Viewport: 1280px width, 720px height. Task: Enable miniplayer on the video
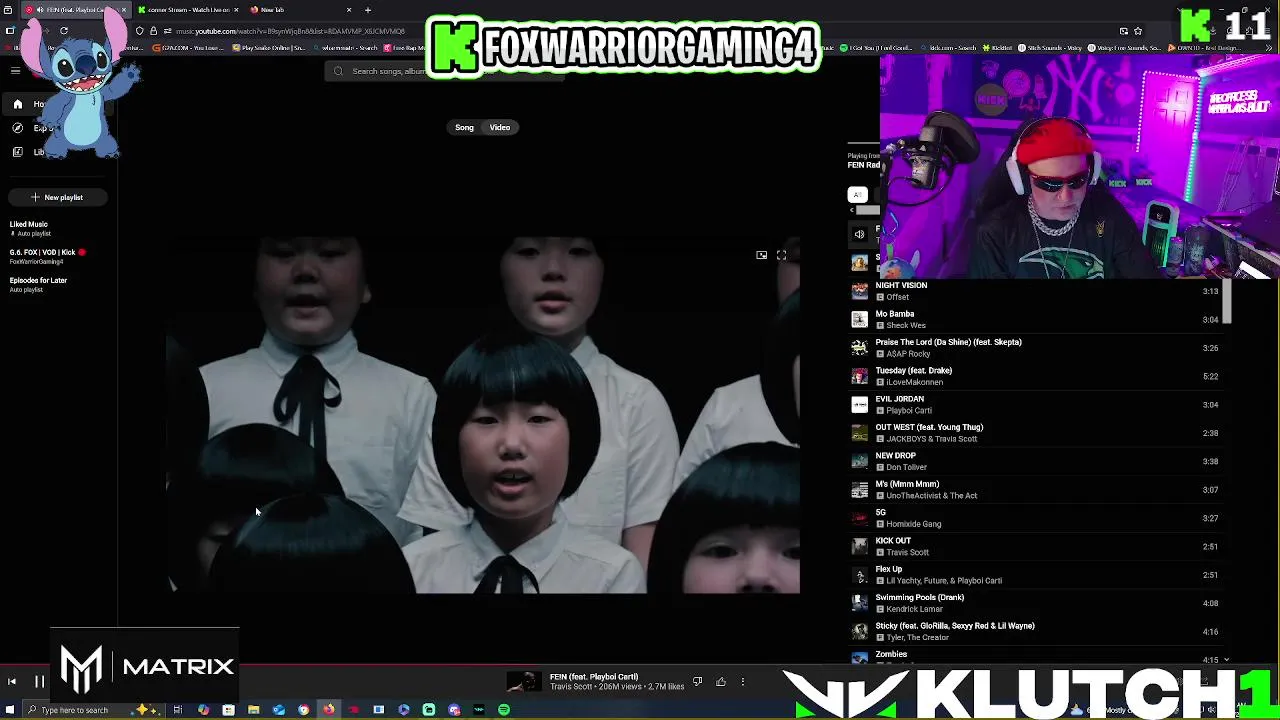click(x=761, y=255)
